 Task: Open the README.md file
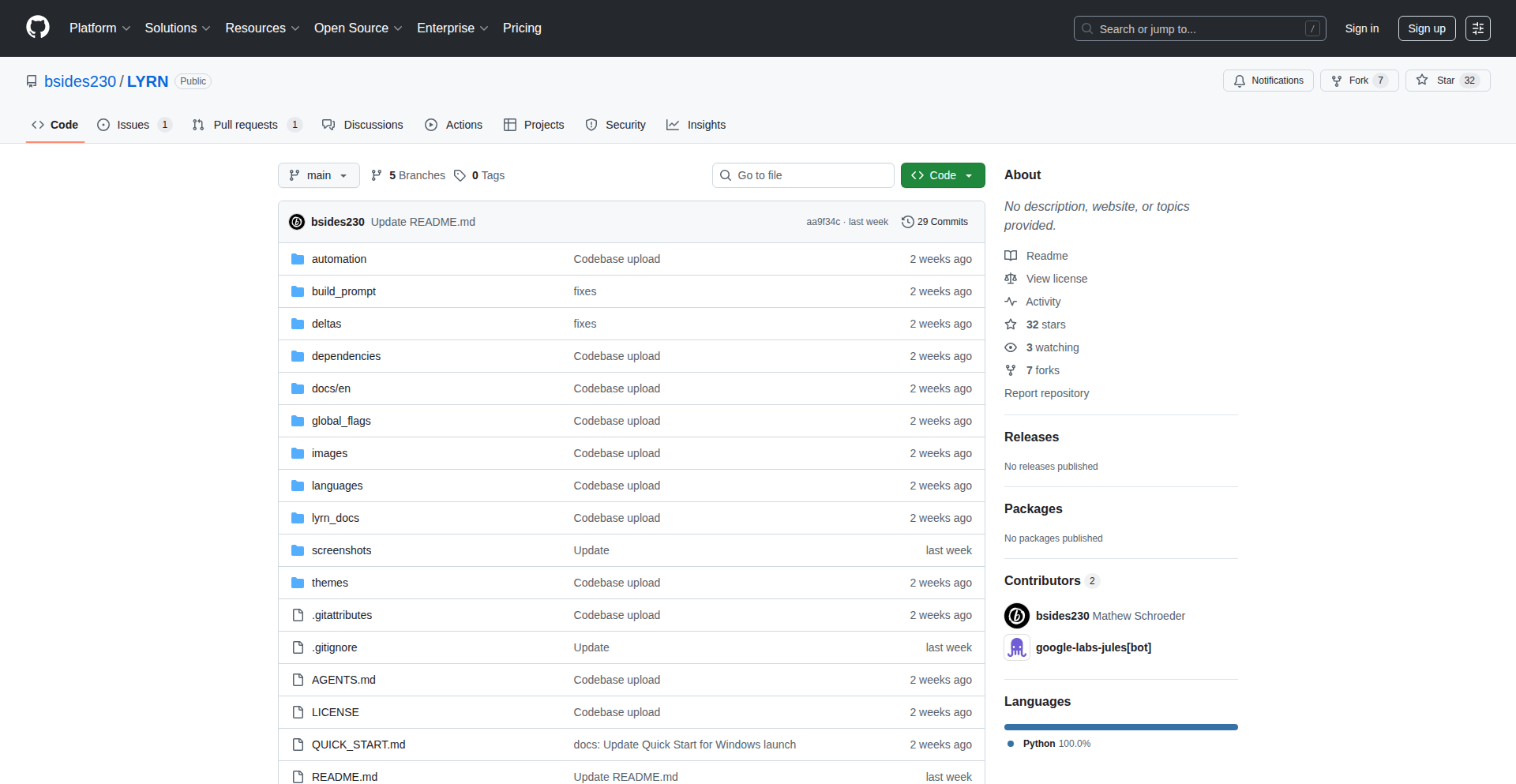pyautogui.click(x=344, y=777)
